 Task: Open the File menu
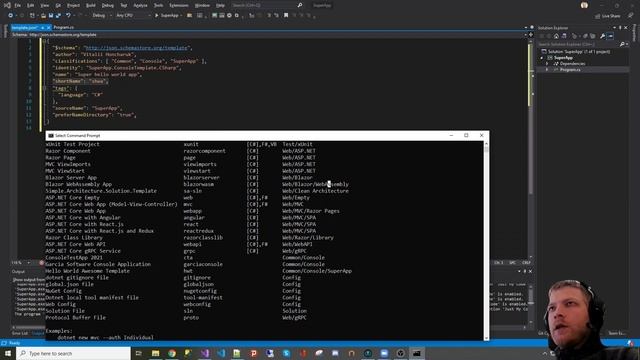click(x=18, y=5)
